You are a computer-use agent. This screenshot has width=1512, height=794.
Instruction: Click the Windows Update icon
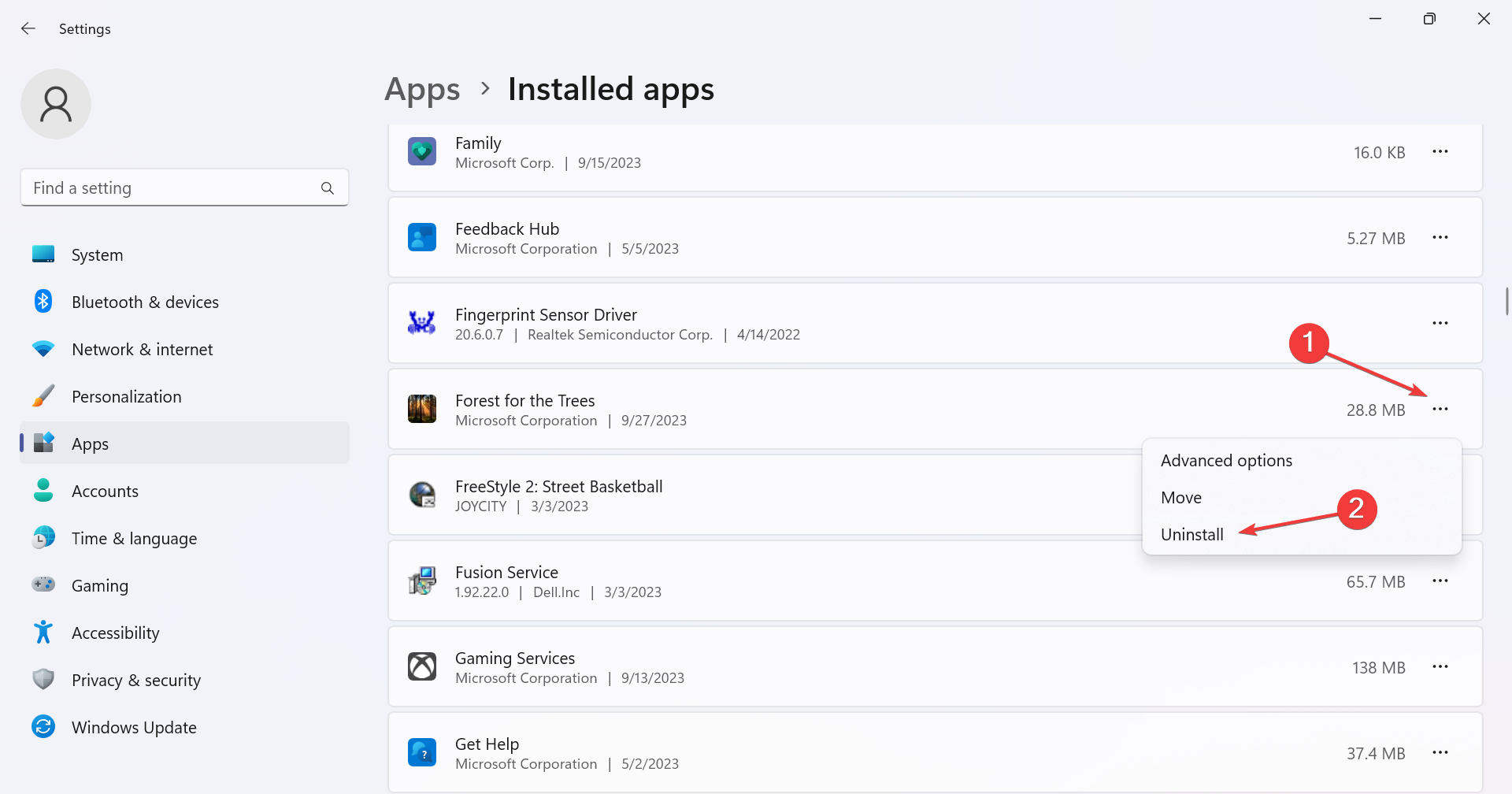[x=43, y=726]
